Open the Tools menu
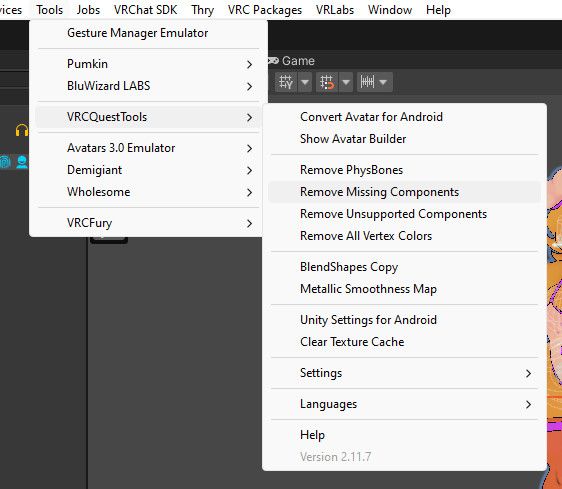Screen dimensions: 562x489 49,10
